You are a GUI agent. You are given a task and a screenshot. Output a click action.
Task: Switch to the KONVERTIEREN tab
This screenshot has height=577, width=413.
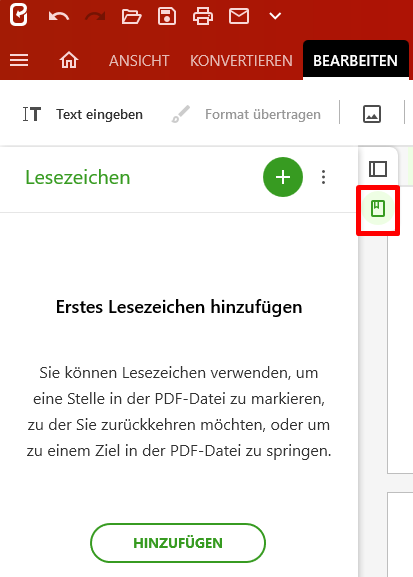[241, 61]
